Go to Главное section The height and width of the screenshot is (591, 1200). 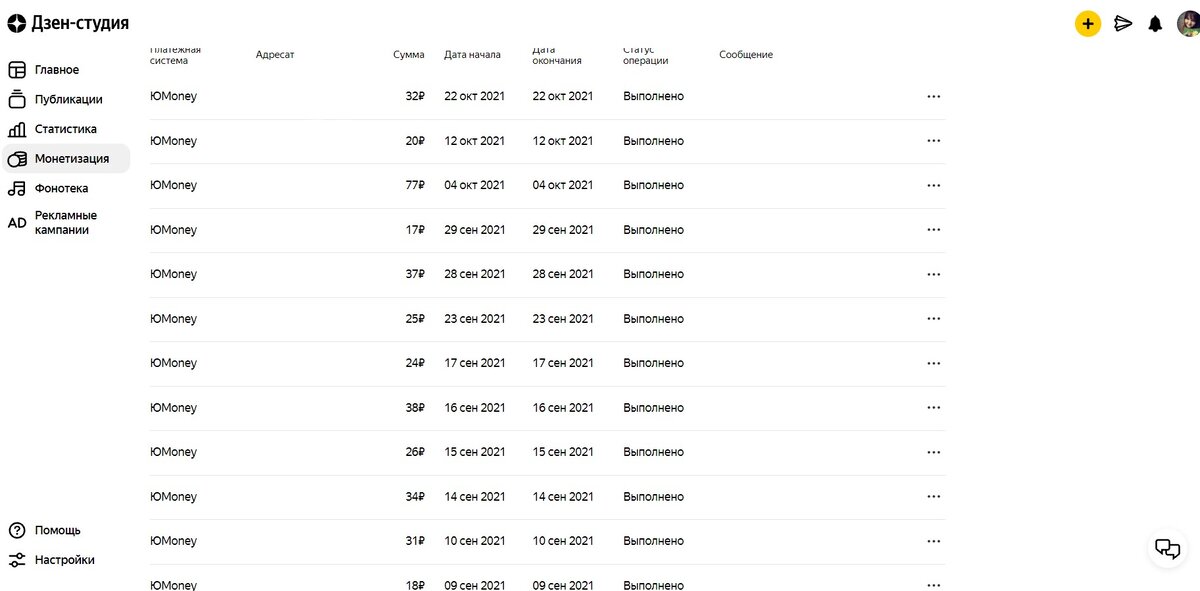click(56, 70)
